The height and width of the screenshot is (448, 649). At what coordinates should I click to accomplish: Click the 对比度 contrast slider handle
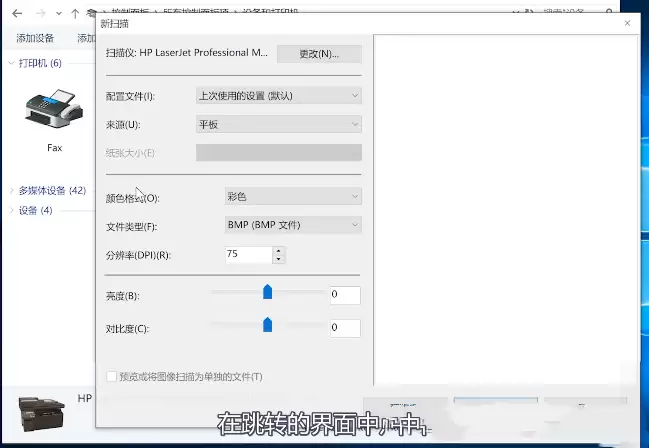coord(267,325)
